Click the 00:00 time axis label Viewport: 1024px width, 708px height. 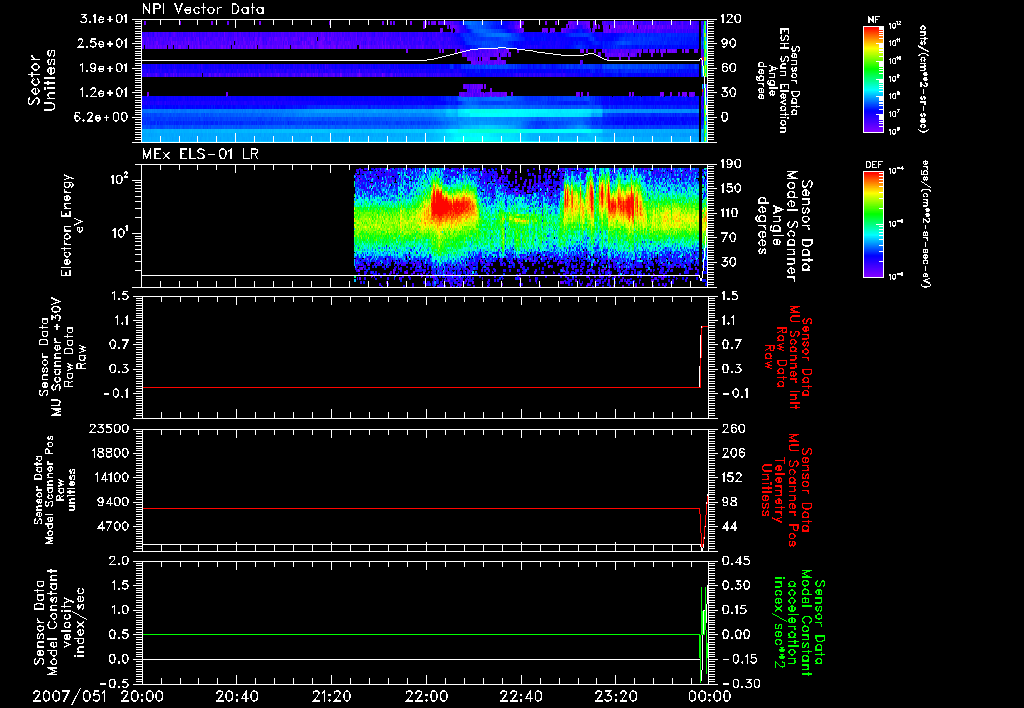tap(710, 696)
